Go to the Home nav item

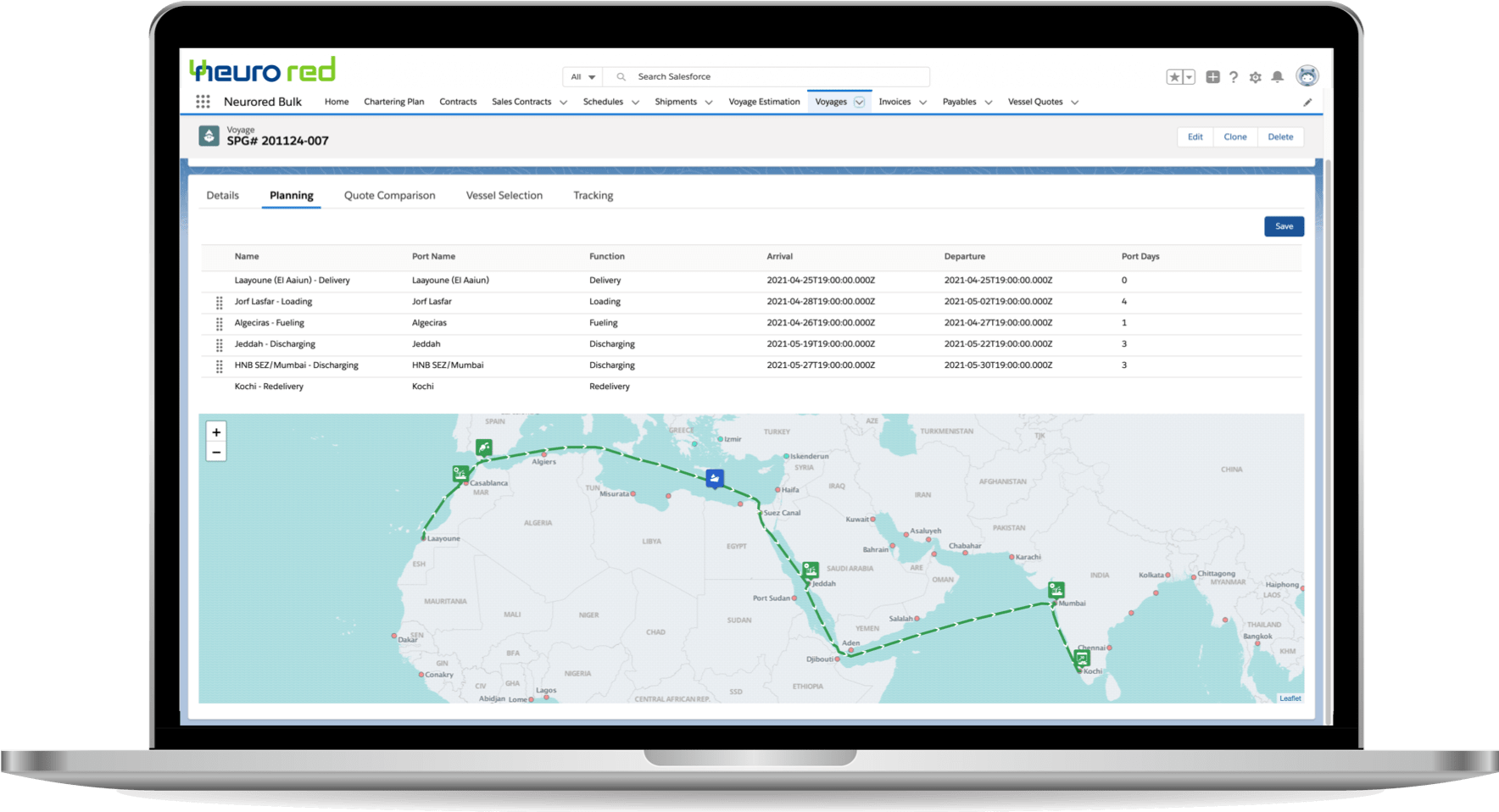337,102
